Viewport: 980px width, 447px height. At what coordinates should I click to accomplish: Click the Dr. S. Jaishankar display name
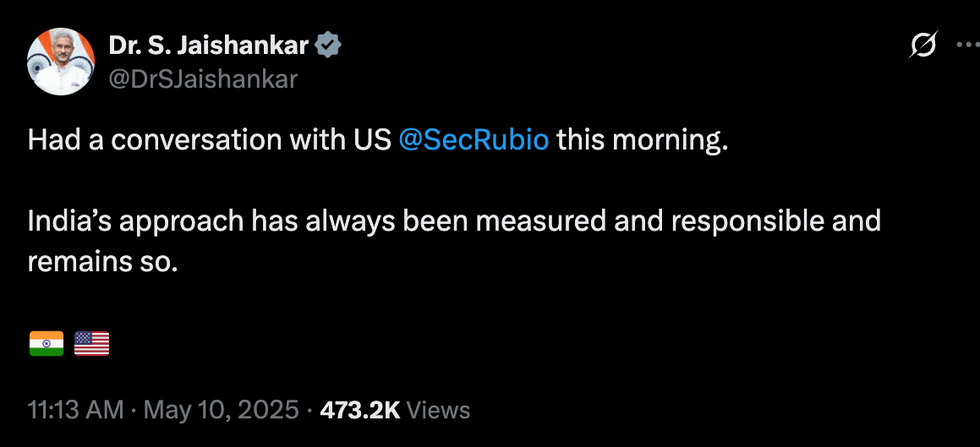click(208, 46)
